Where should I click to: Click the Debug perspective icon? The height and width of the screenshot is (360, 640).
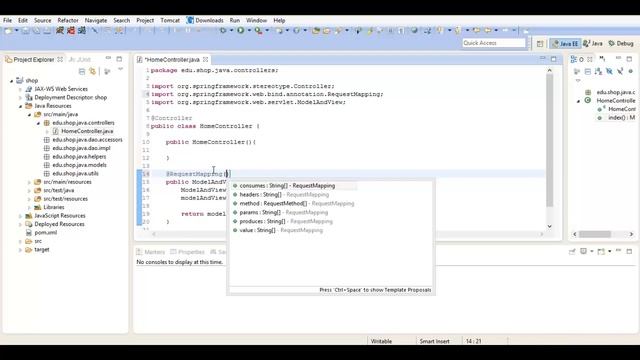(612, 43)
